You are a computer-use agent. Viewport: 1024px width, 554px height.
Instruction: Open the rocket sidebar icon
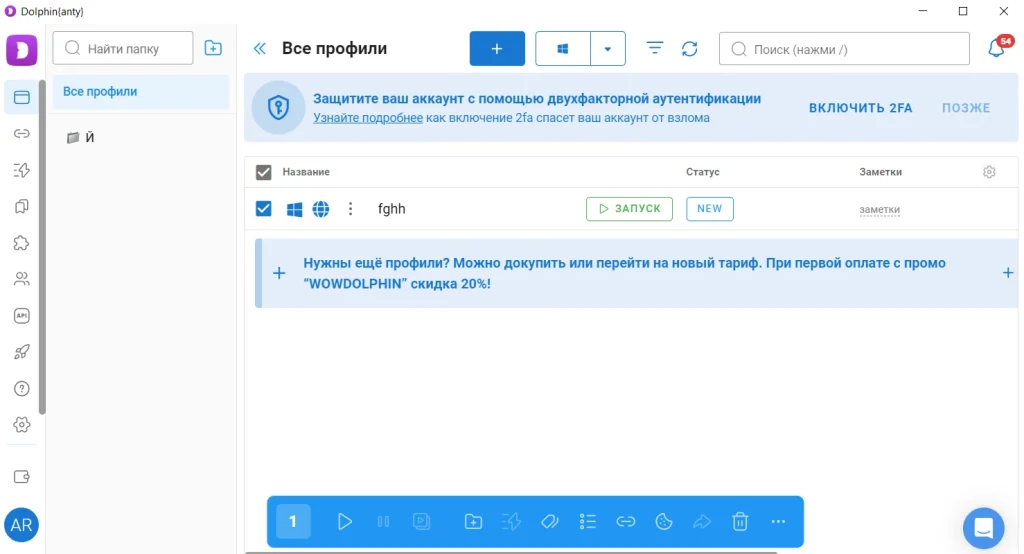(x=22, y=352)
